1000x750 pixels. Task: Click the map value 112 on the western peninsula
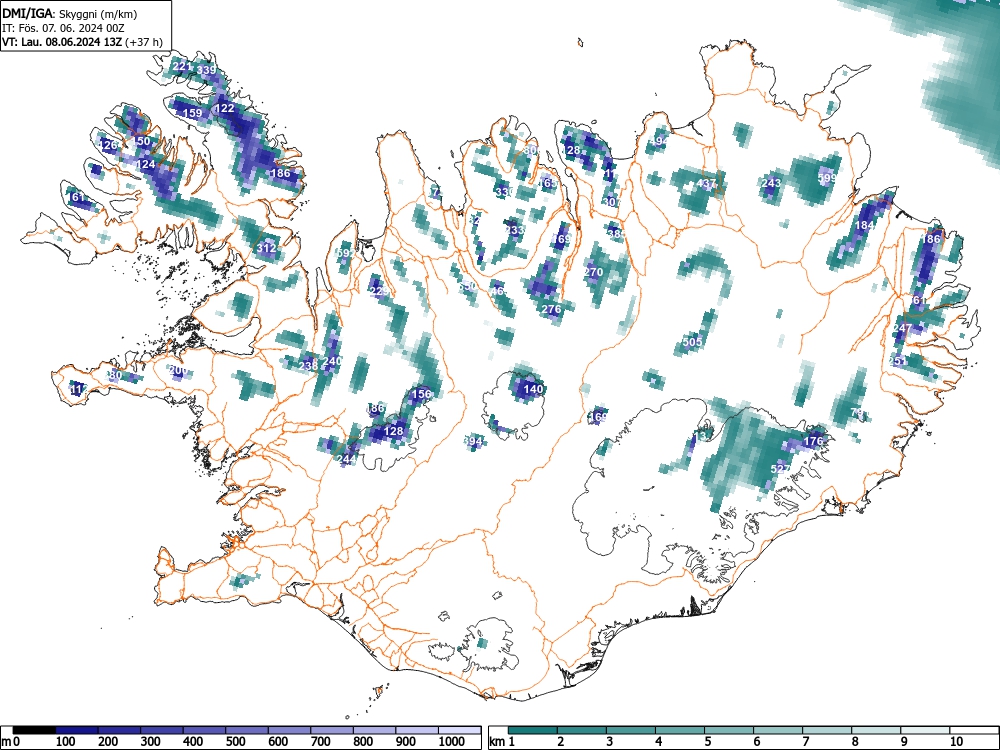78,389
